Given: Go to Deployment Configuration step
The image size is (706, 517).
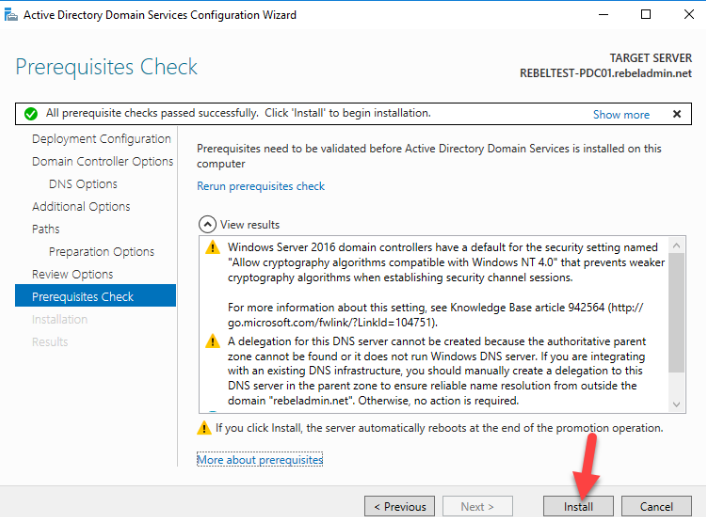Looking at the screenshot, I should pyautogui.click(x=101, y=139).
